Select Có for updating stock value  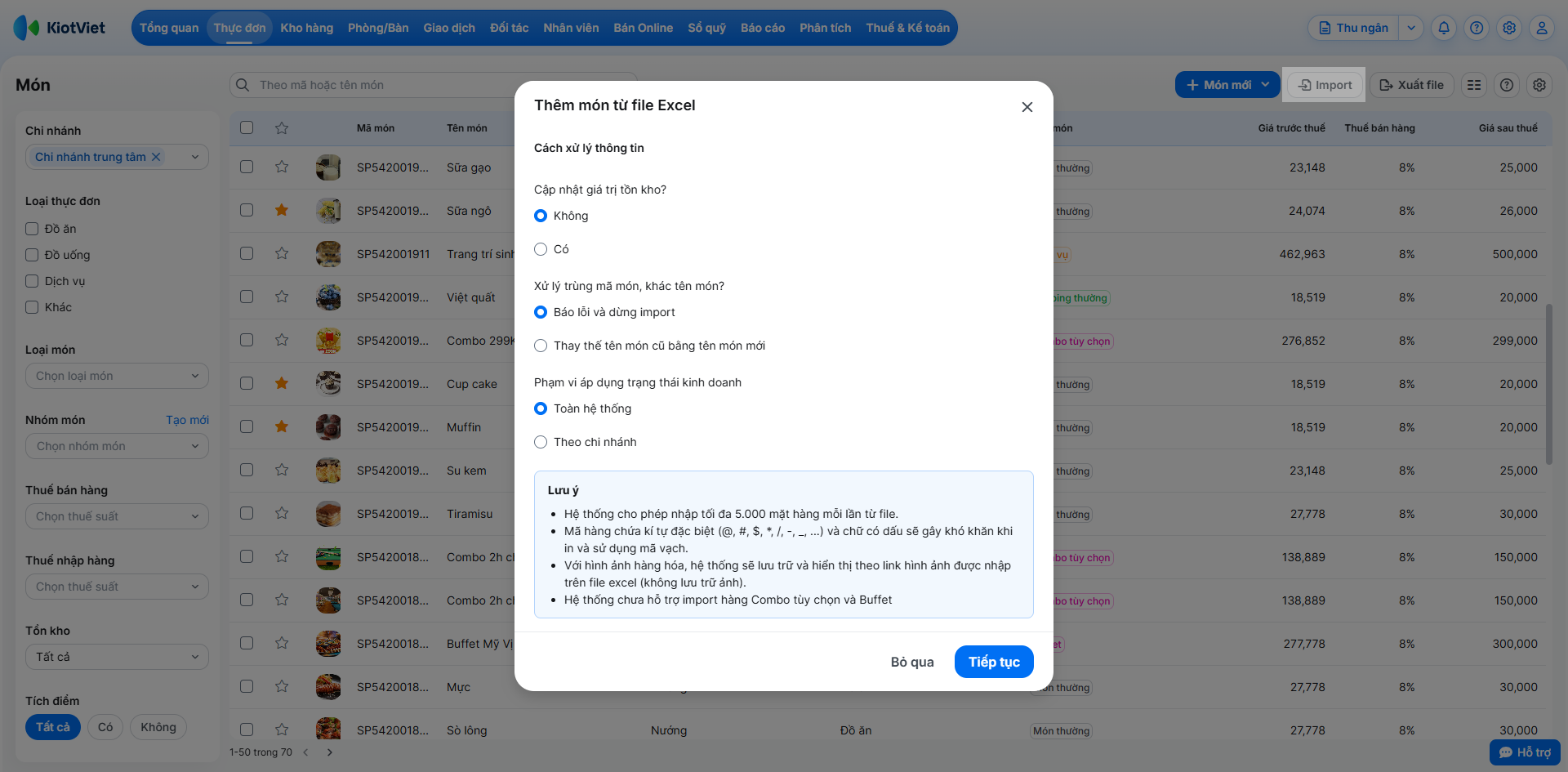click(541, 249)
